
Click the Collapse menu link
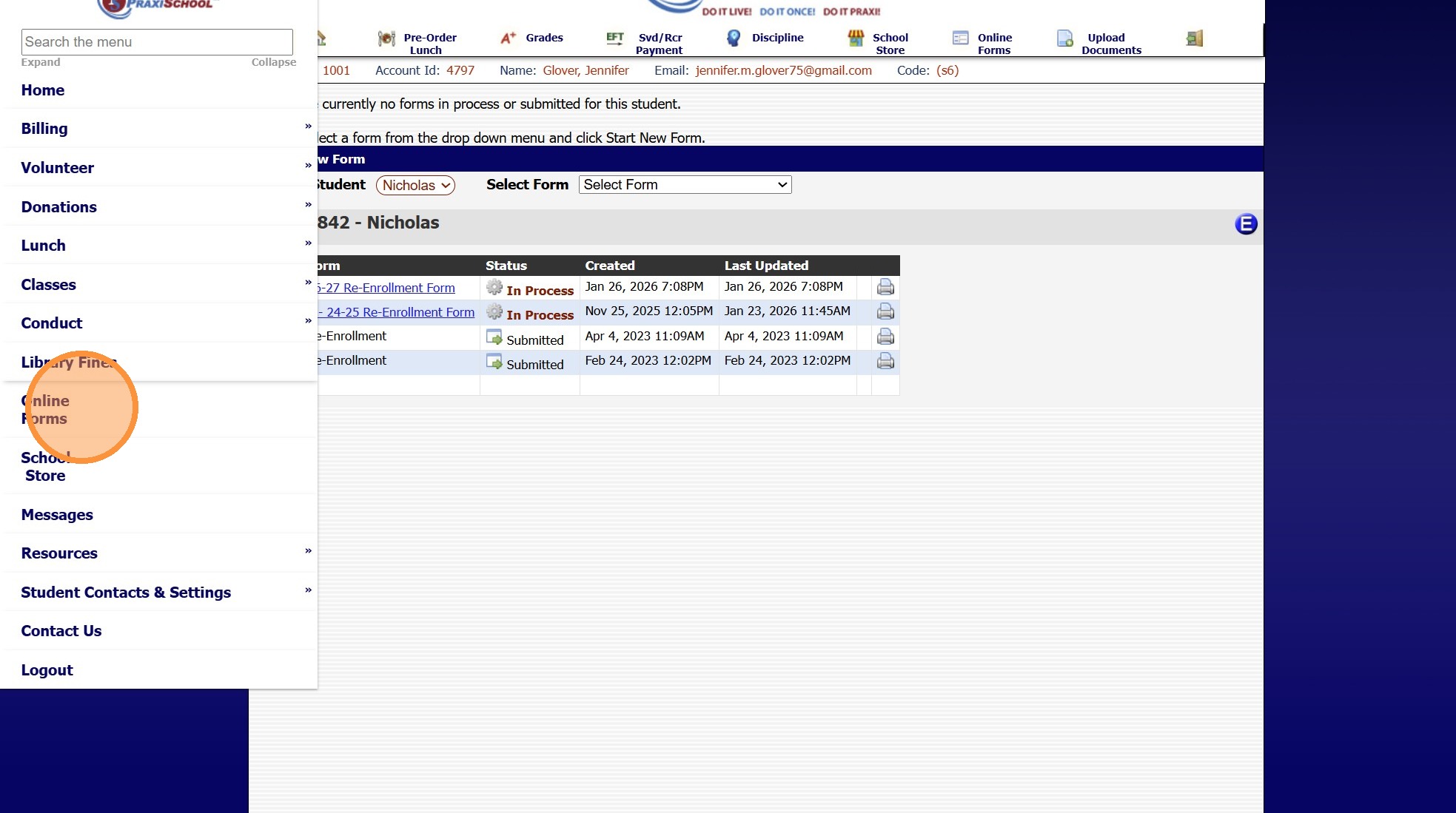coord(273,62)
